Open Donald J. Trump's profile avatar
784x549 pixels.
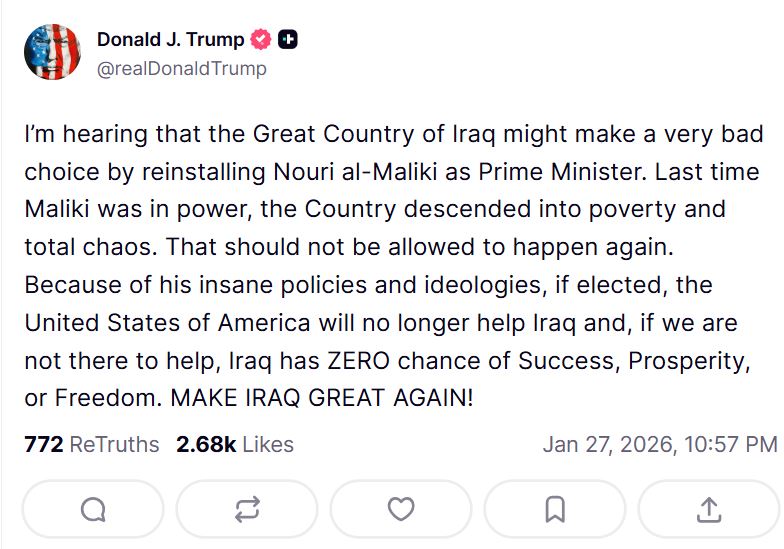[x=52, y=51]
